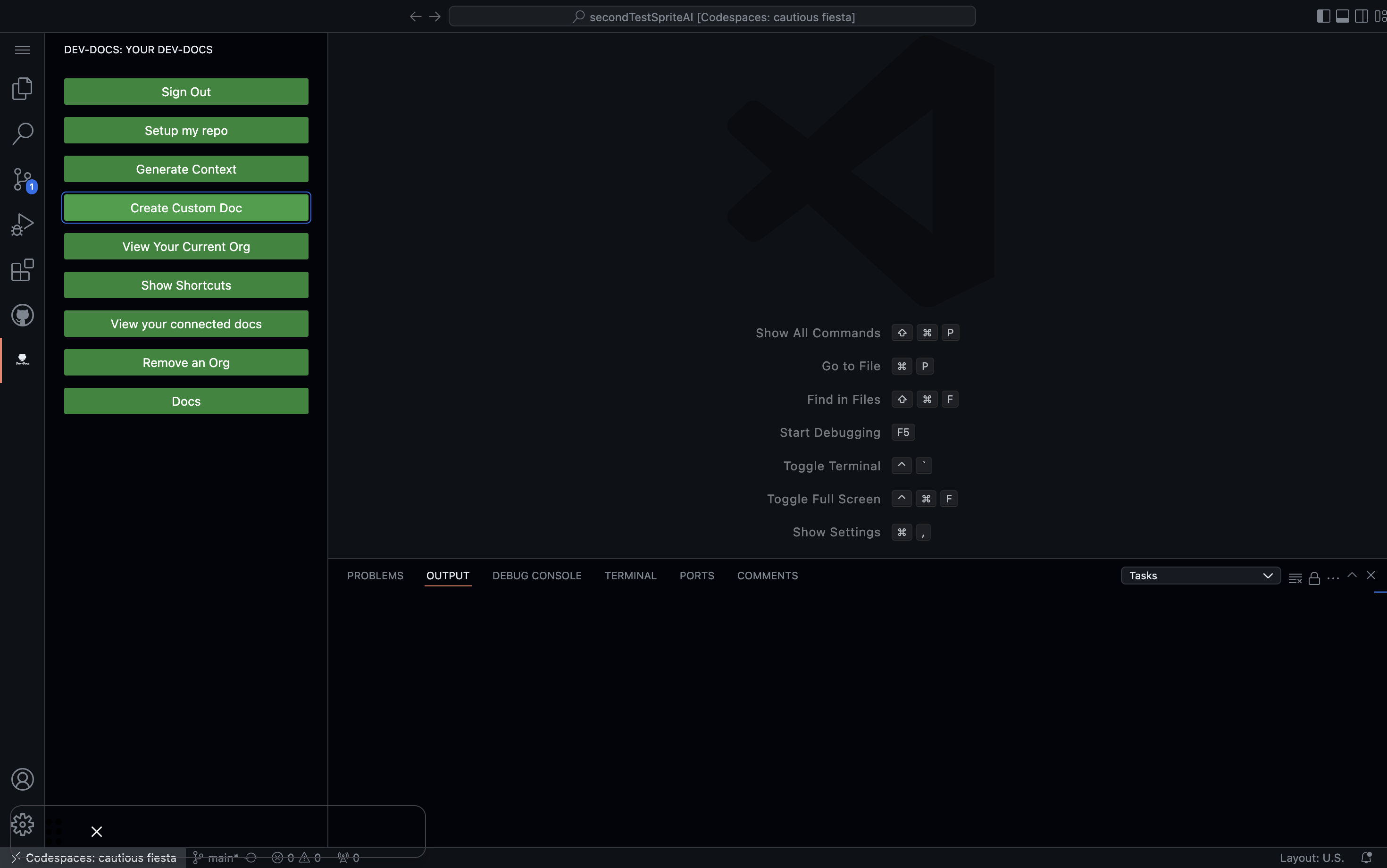The width and height of the screenshot is (1387, 868).
Task: Open the Extensions view
Action: click(x=22, y=270)
